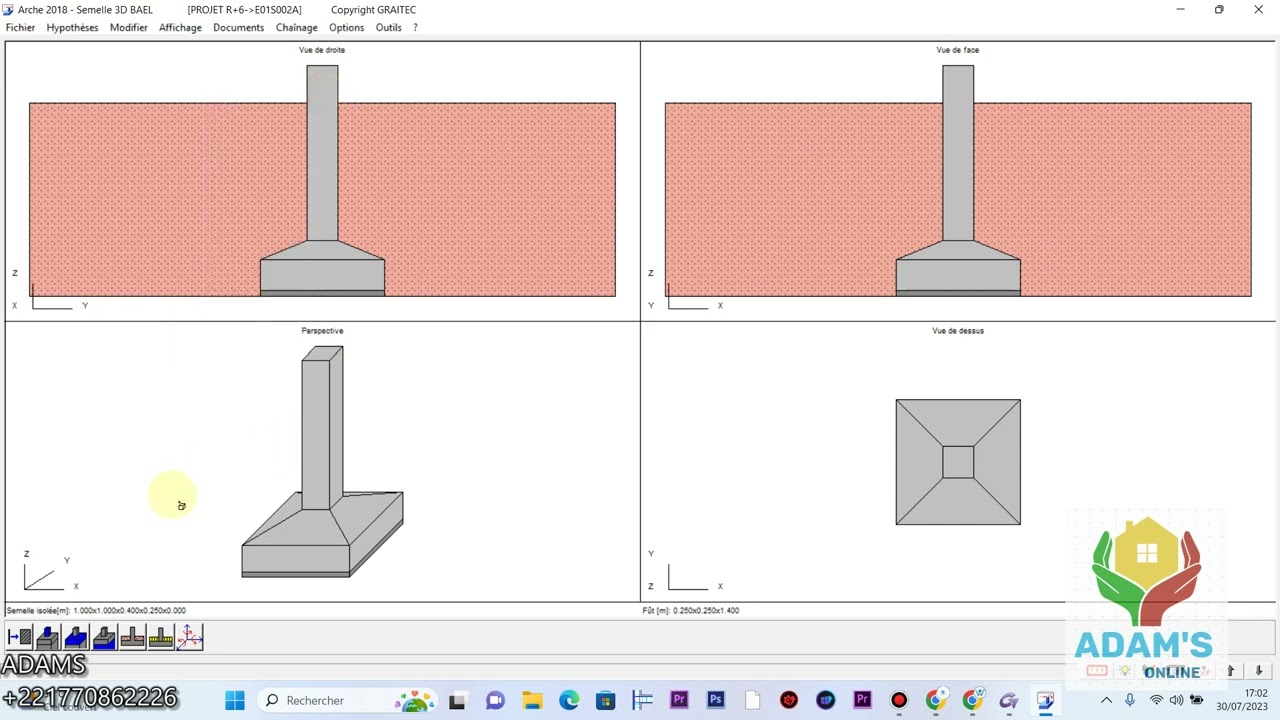
Task: Switch to the Arche app taskbar icon
Action: point(1045,700)
